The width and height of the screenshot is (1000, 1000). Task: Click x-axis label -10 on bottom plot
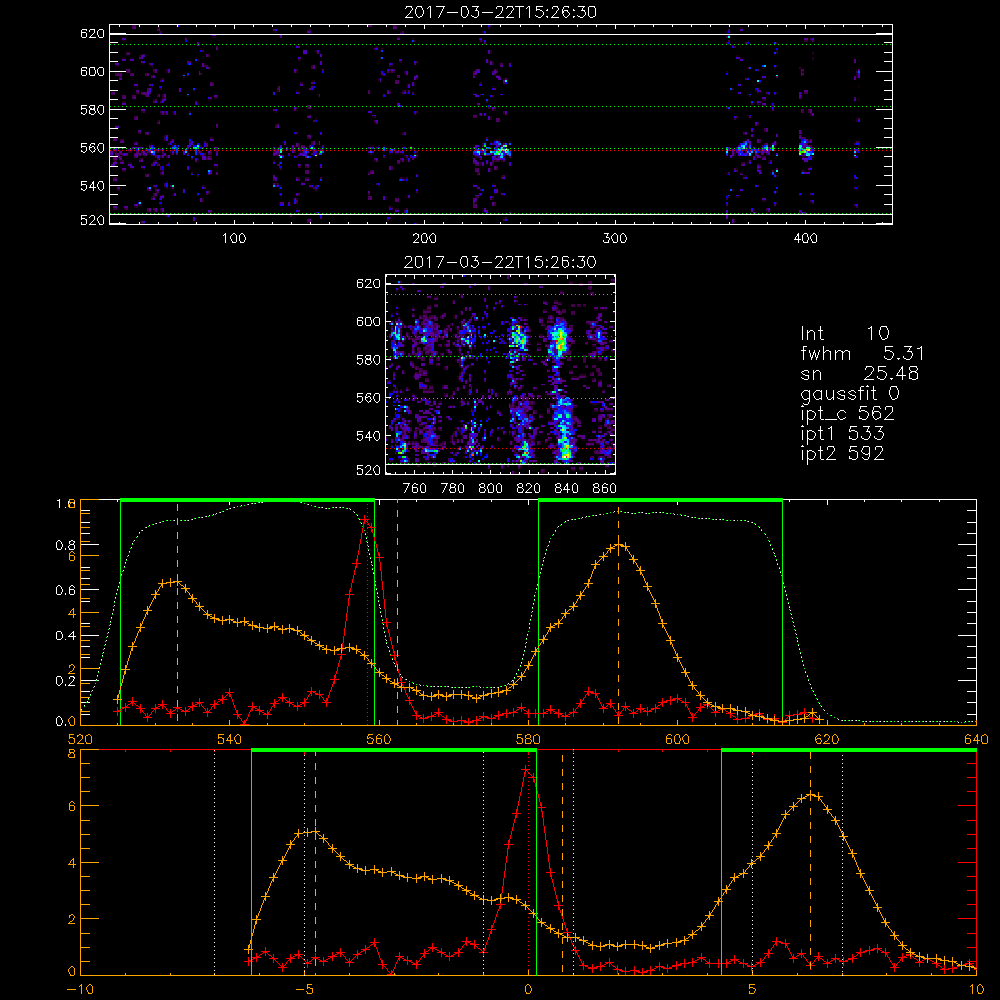click(80, 990)
